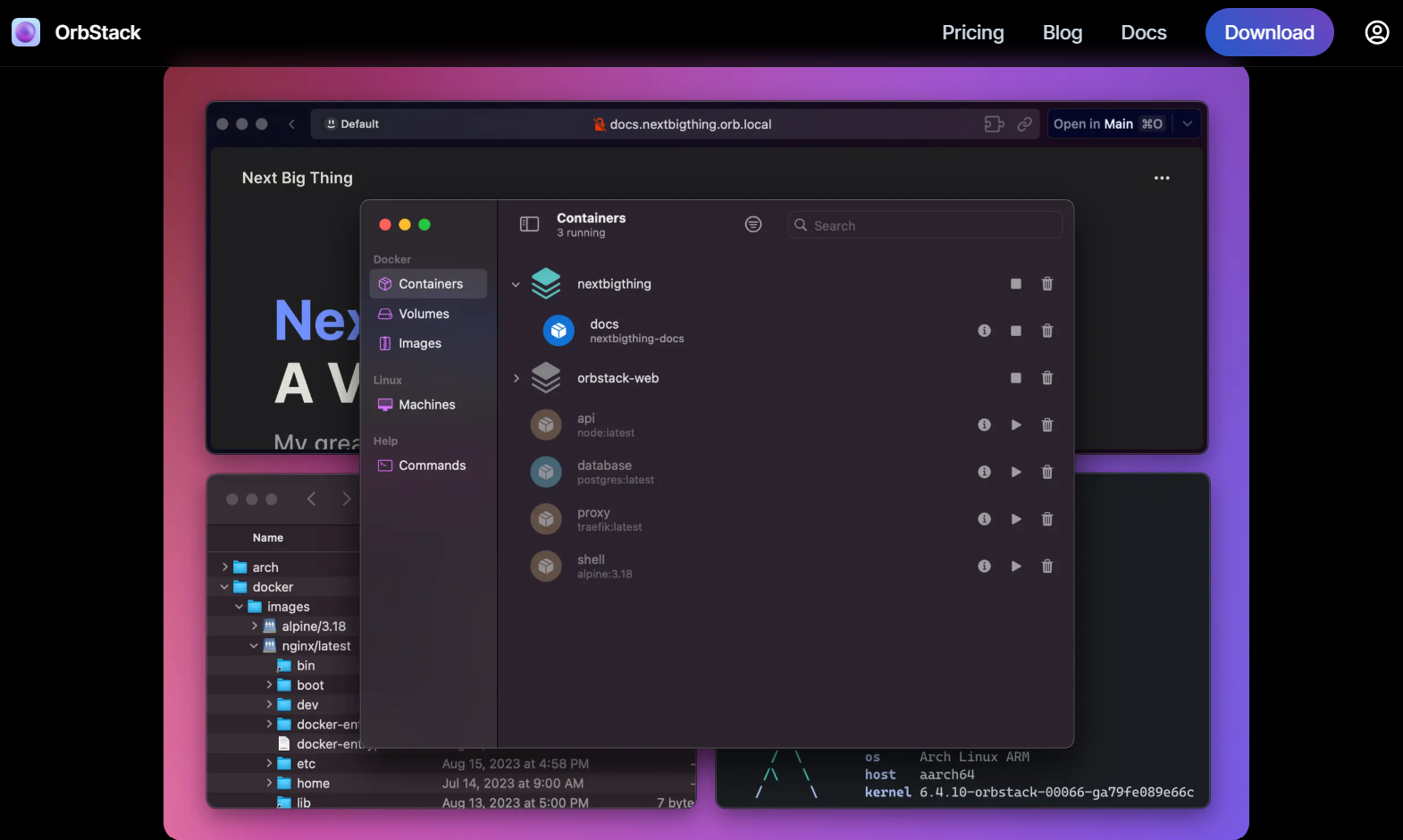
Task: Click Finder window back arrow
Action: click(x=311, y=499)
